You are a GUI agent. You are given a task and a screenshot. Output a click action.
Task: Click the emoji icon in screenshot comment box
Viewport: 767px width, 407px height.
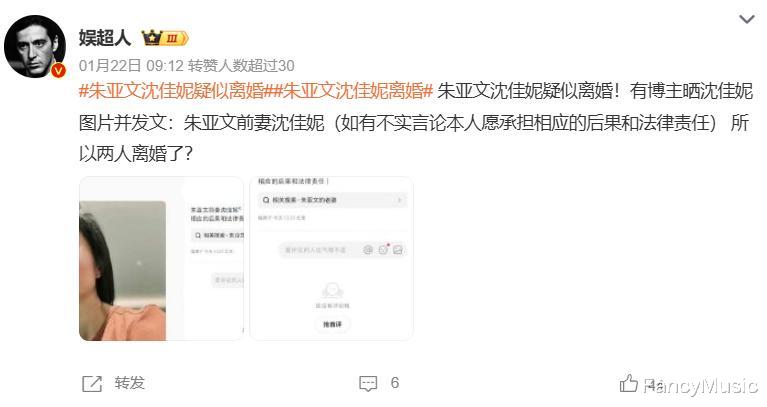[383, 250]
